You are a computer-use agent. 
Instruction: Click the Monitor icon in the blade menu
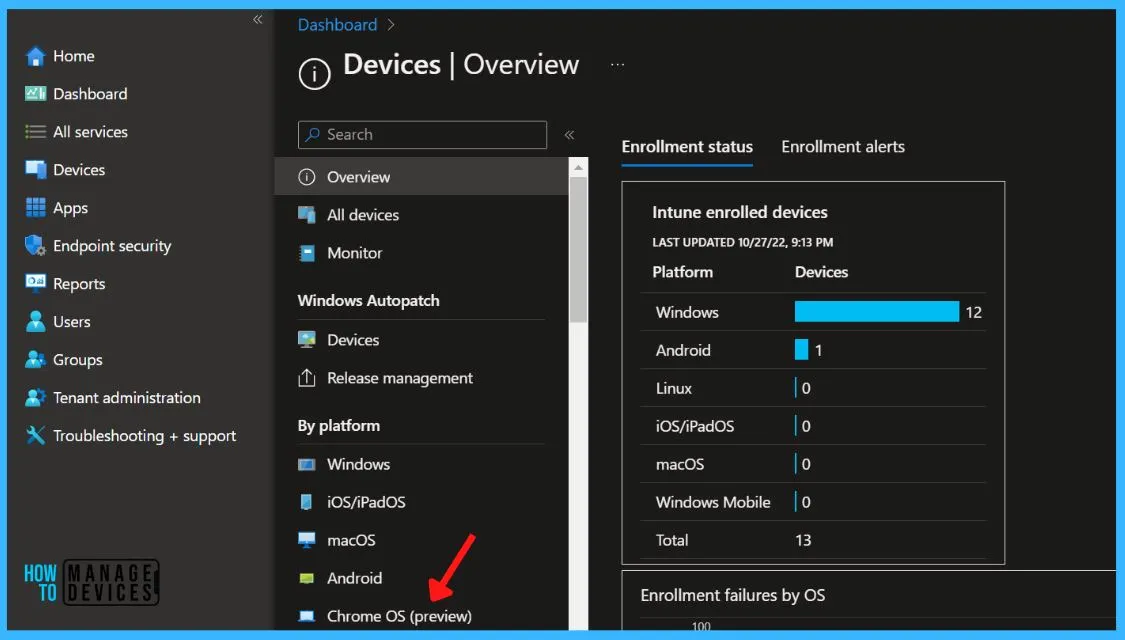pyautogui.click(x=306, y=253)
